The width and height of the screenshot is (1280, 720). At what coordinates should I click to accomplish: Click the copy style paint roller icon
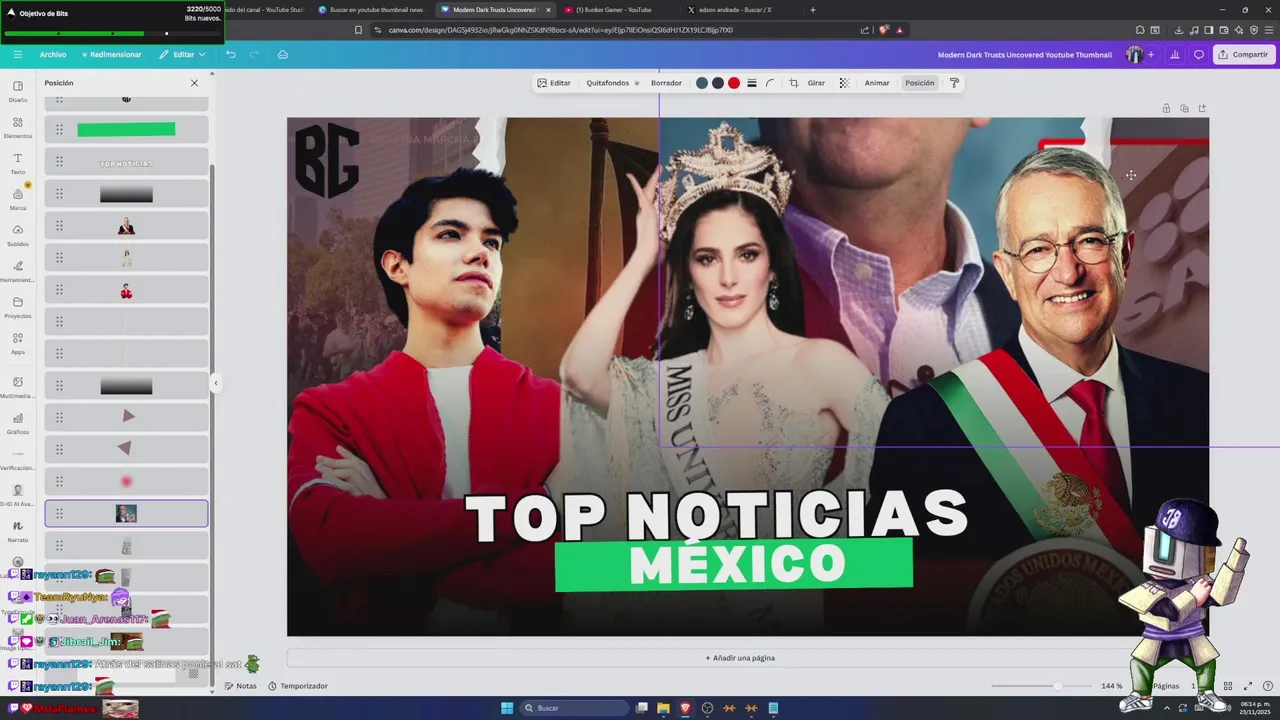(954, 83)
